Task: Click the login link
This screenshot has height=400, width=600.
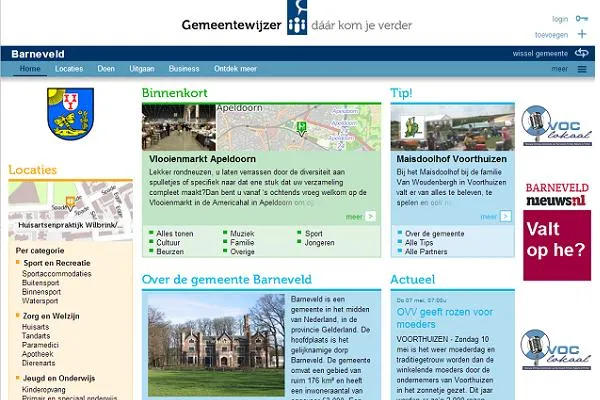Action: pyautogui.click(x=560, y=19)
